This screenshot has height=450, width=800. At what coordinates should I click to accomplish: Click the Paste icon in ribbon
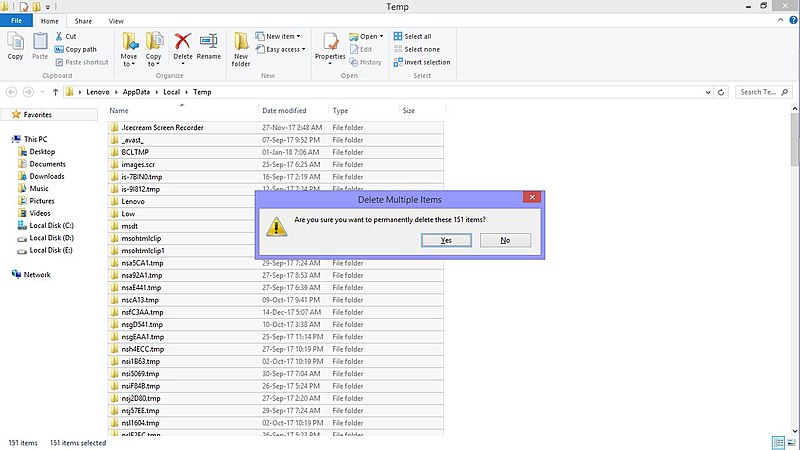pyautogui.click(x=40, y=46)
